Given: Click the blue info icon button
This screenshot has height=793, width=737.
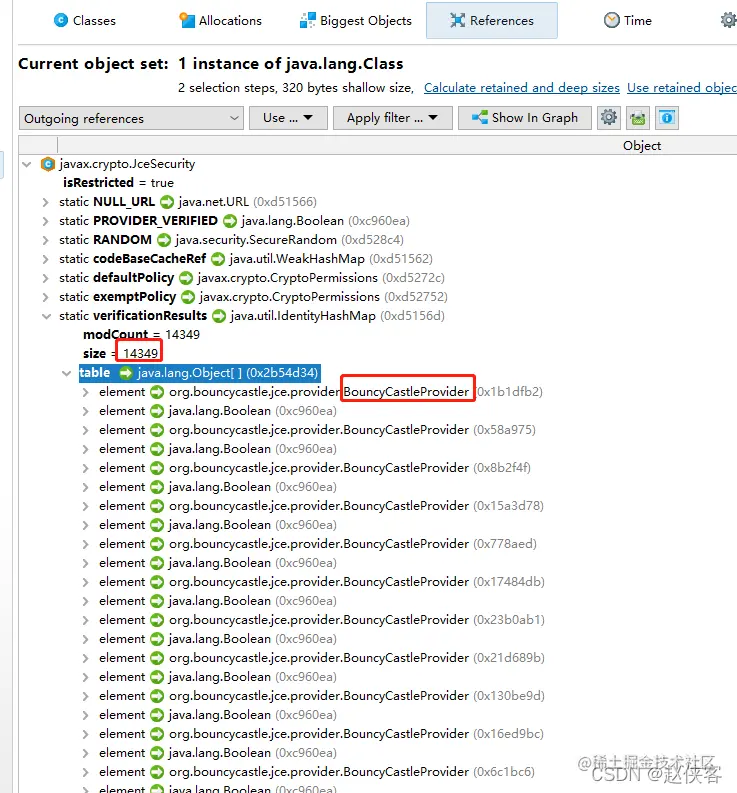Looking at the screenshot, I should click(667, 118).
